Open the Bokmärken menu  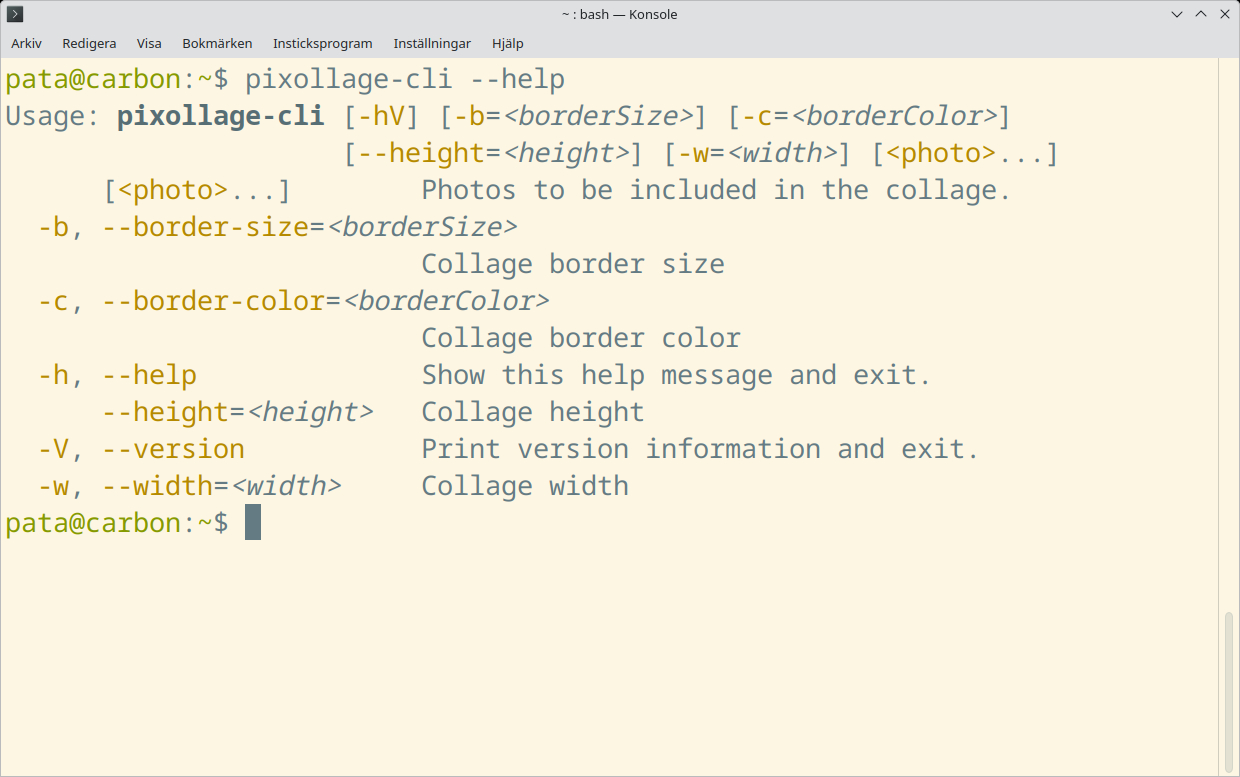click(x=217, y=43)
